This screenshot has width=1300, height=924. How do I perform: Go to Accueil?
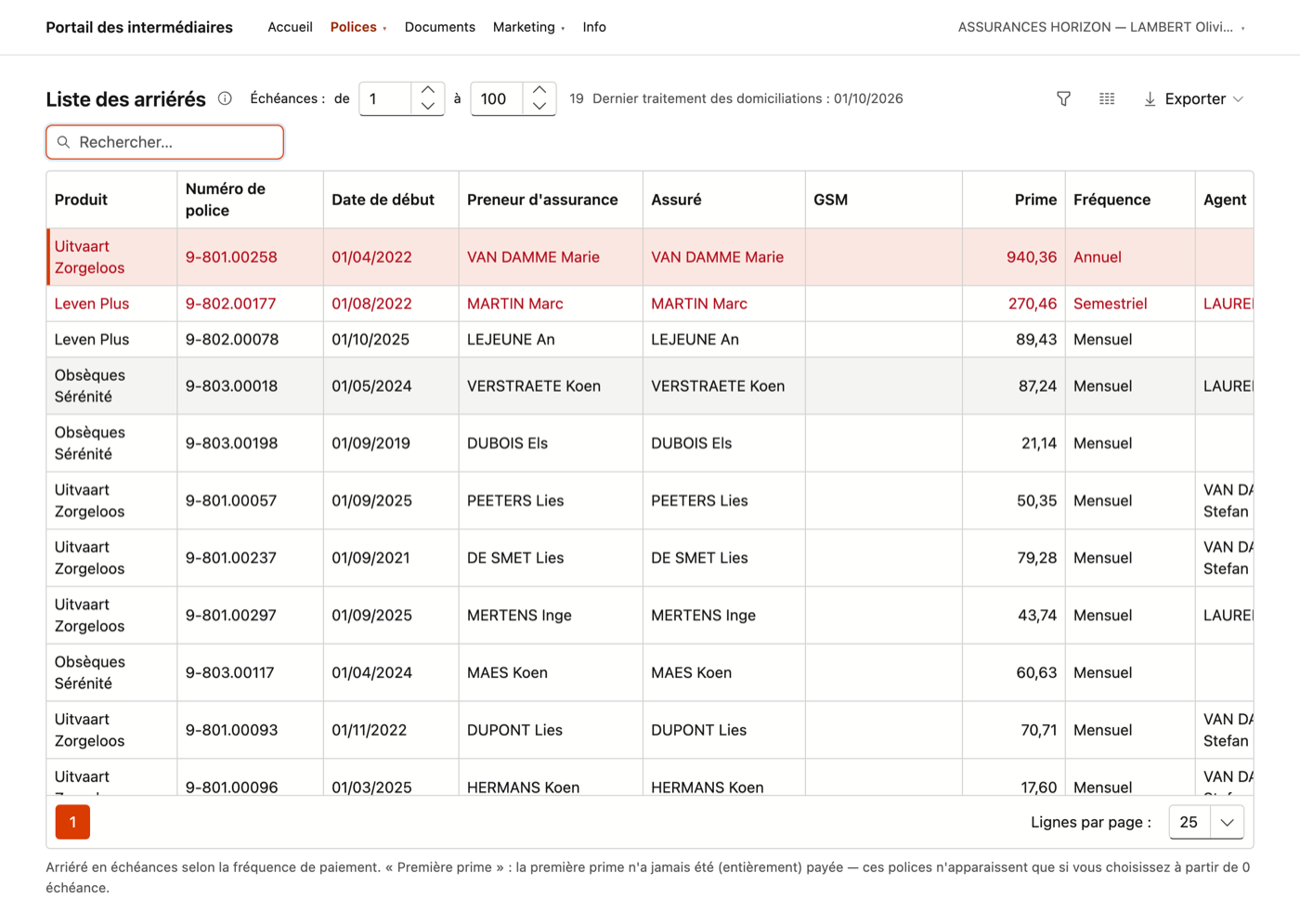coord(290,27)
